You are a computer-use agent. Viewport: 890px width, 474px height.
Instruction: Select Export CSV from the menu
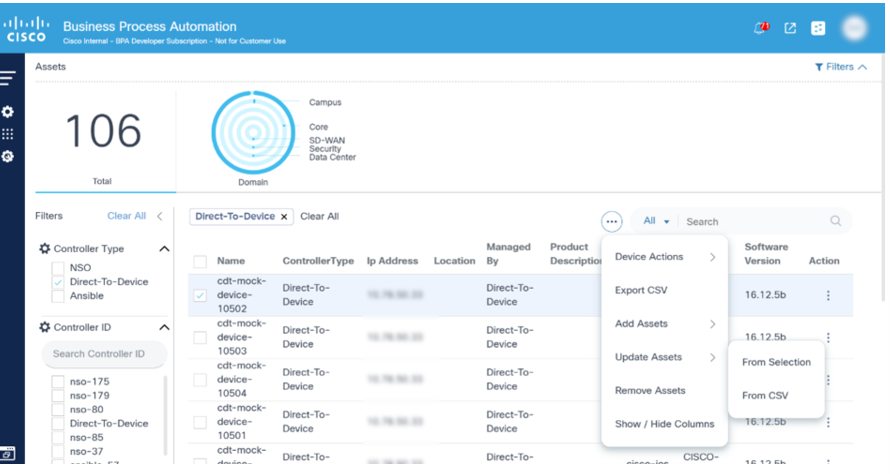[641, 290]
